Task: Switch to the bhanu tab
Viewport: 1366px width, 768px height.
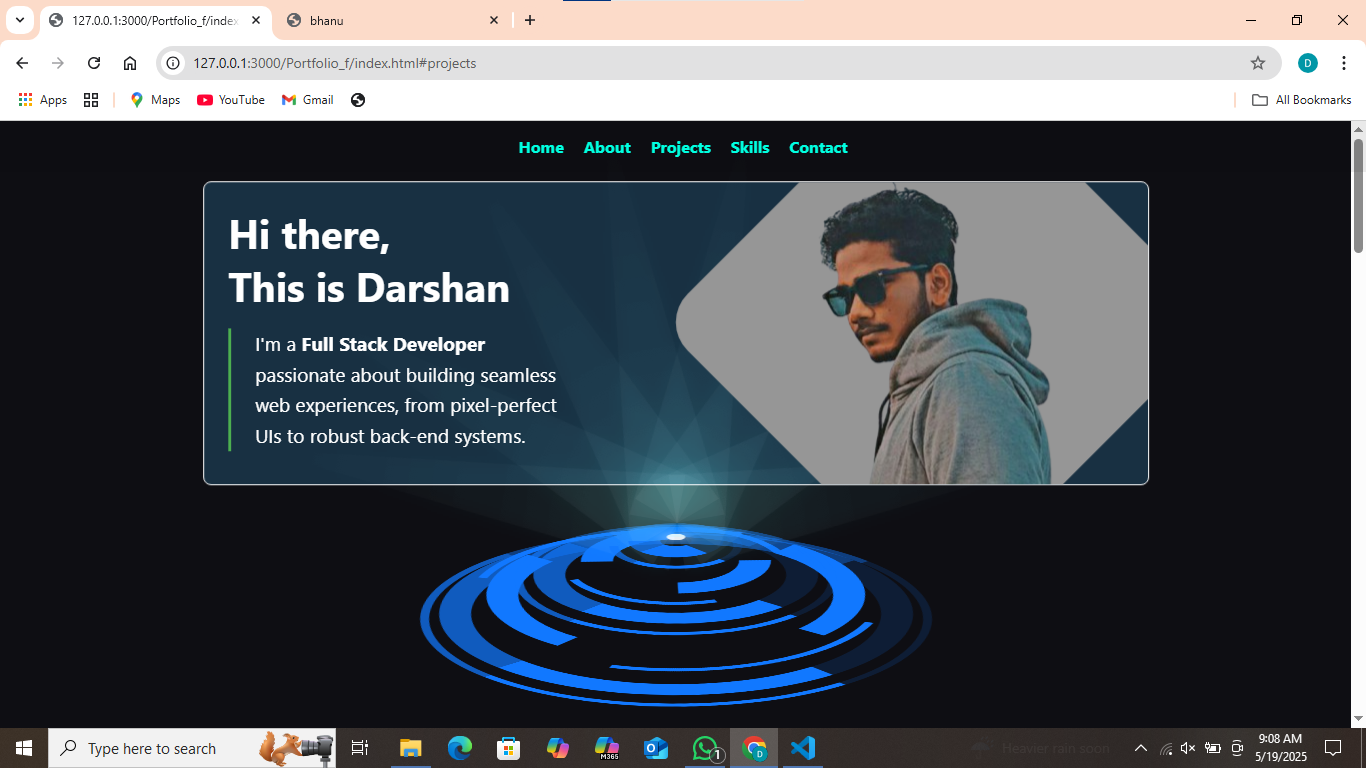Action: click(x=393, y=20)
